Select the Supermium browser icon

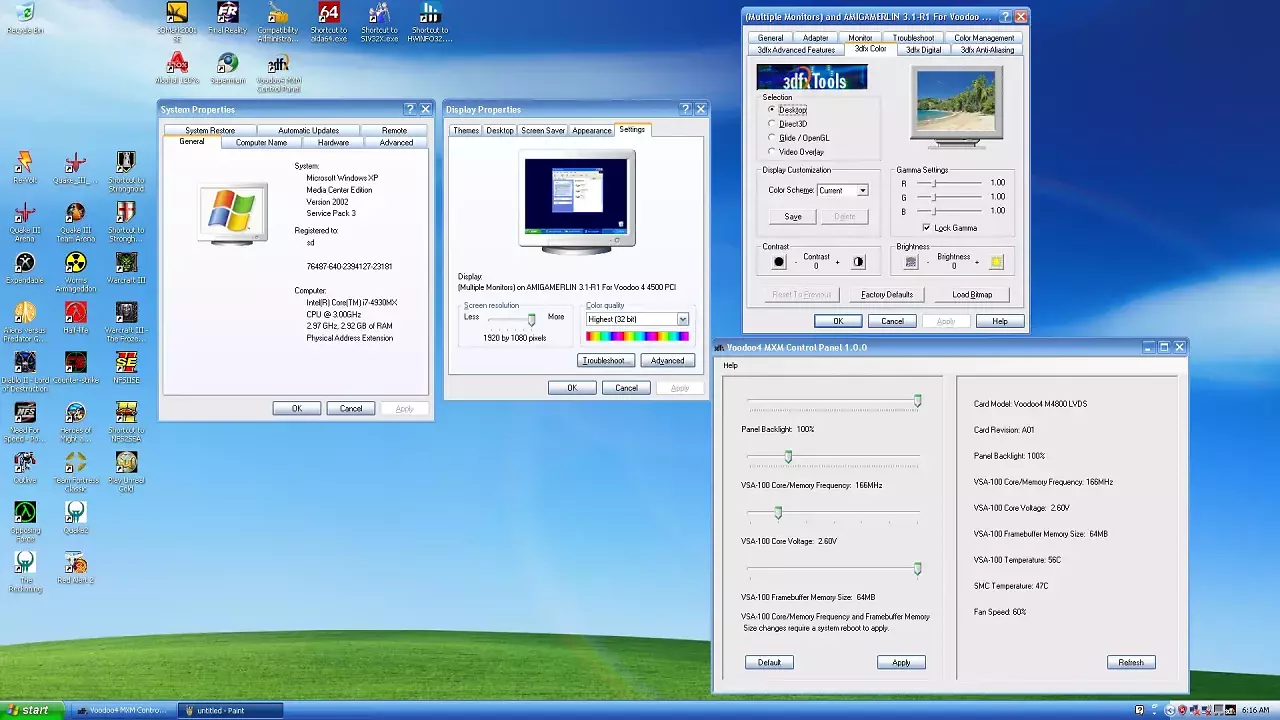[228, 68]
